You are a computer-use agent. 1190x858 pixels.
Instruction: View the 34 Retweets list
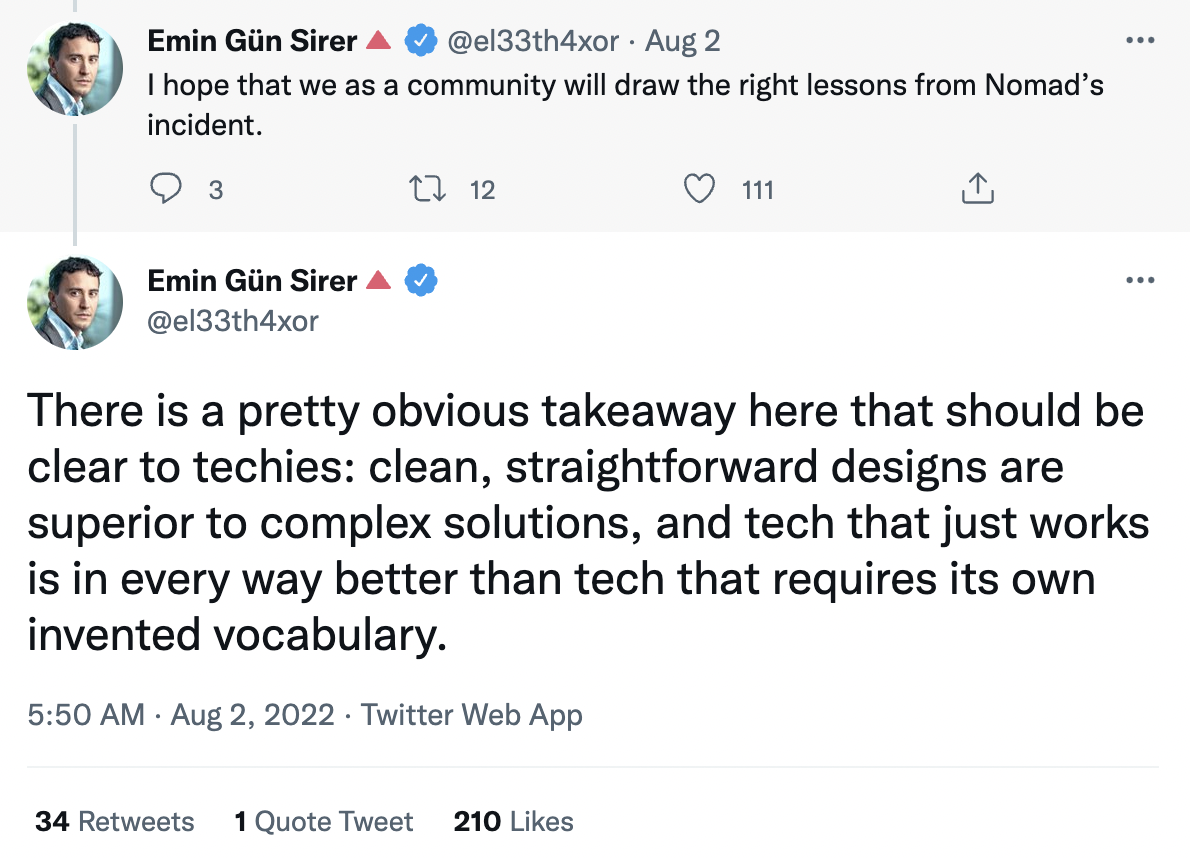pyautogui.click(x=114, y=822)
